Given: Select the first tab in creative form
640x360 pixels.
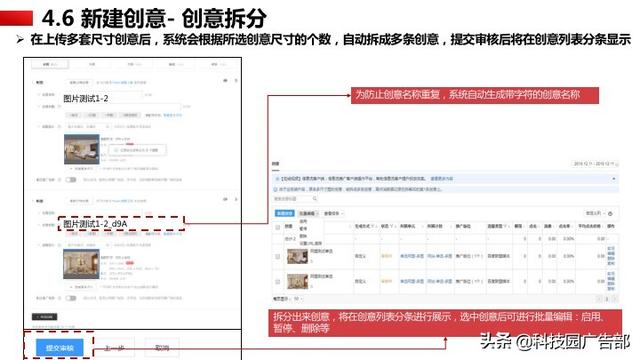Looking at the screenshot, I should [51, 64].
